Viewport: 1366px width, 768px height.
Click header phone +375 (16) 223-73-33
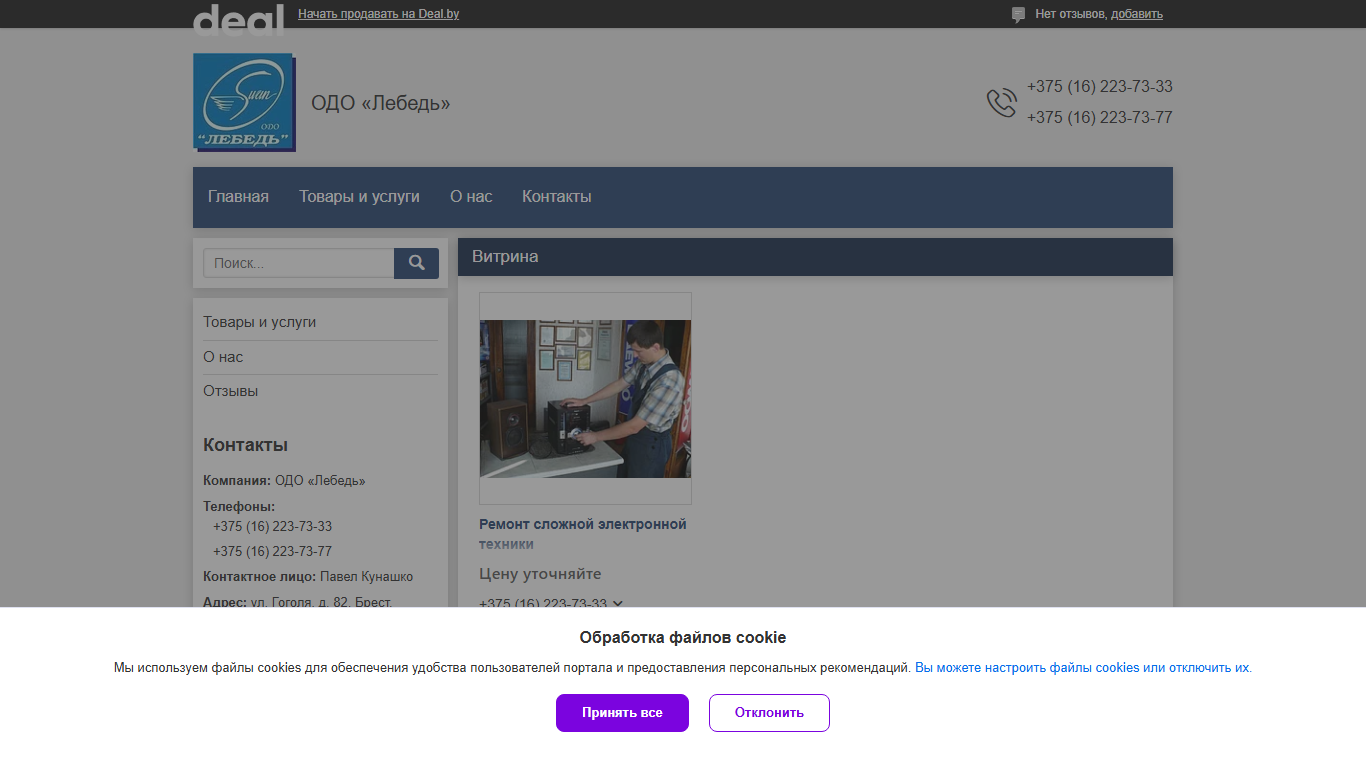tap(1099, 87)
